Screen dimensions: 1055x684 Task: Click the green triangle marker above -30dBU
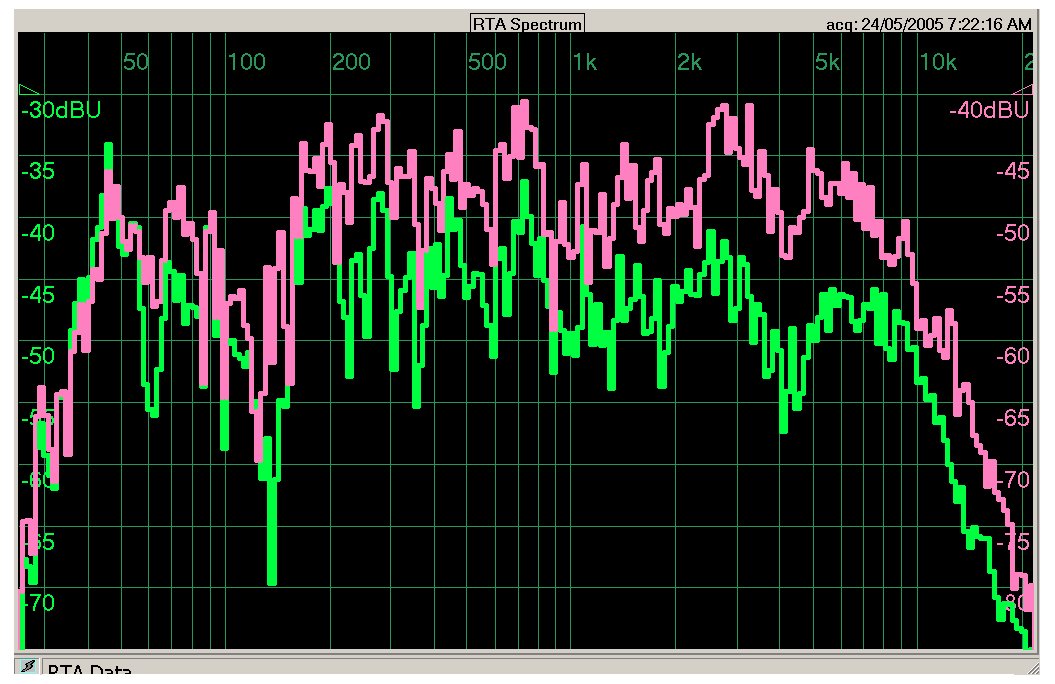coord(27,90)
